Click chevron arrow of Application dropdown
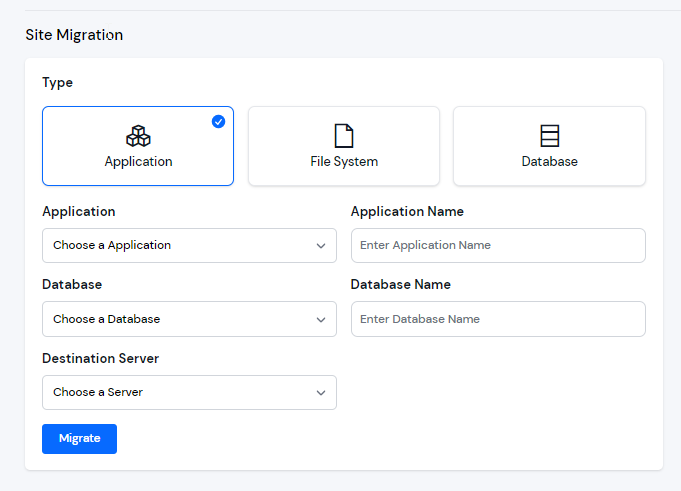Image resolution: width=681 pixels, height=491 pixels. (321, 246)
